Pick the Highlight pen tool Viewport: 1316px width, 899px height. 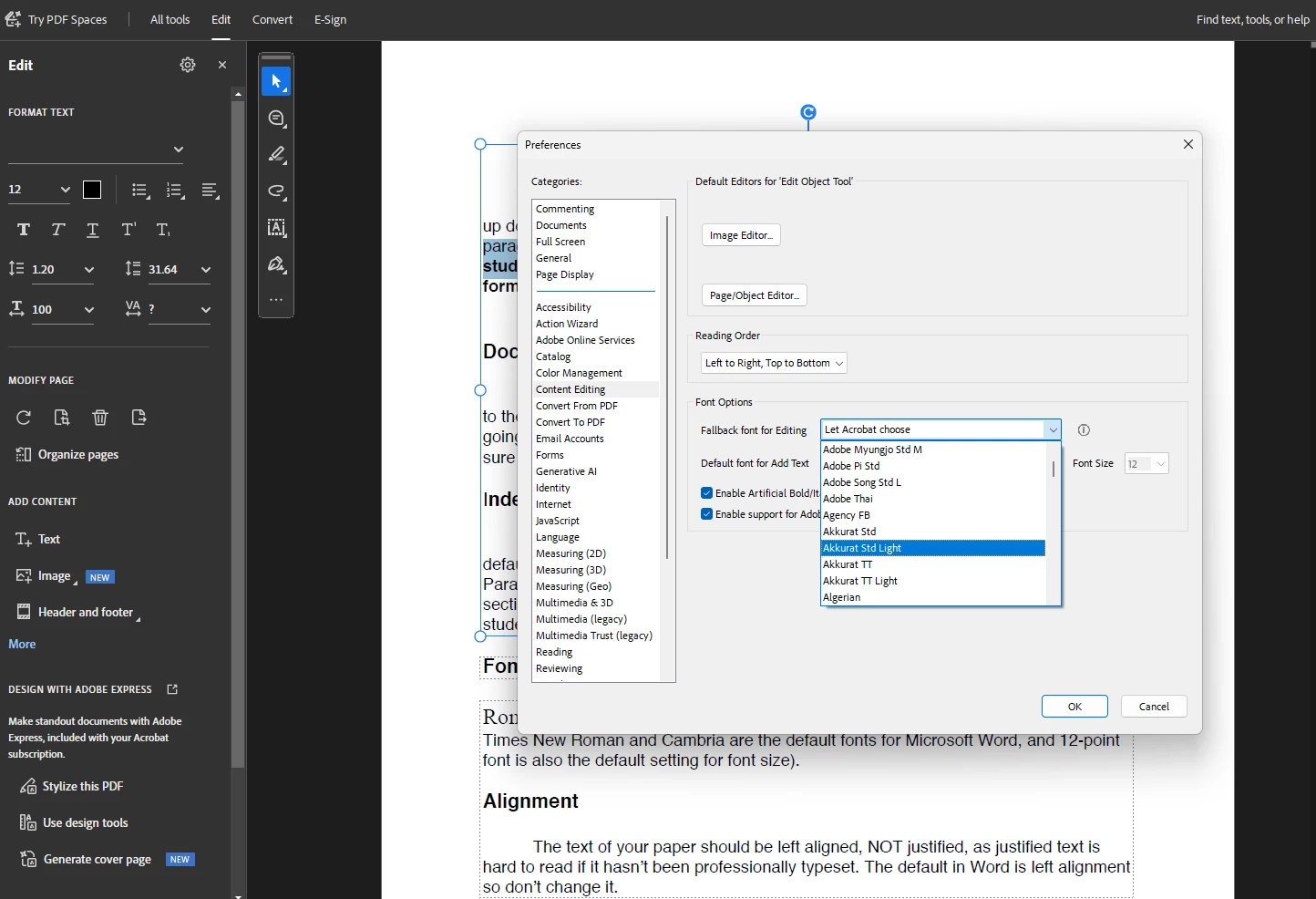point(276,155)
